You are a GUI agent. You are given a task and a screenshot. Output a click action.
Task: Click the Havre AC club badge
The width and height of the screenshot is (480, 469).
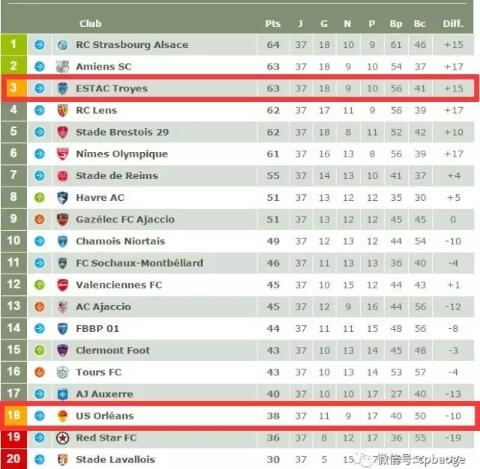[62, 198]
